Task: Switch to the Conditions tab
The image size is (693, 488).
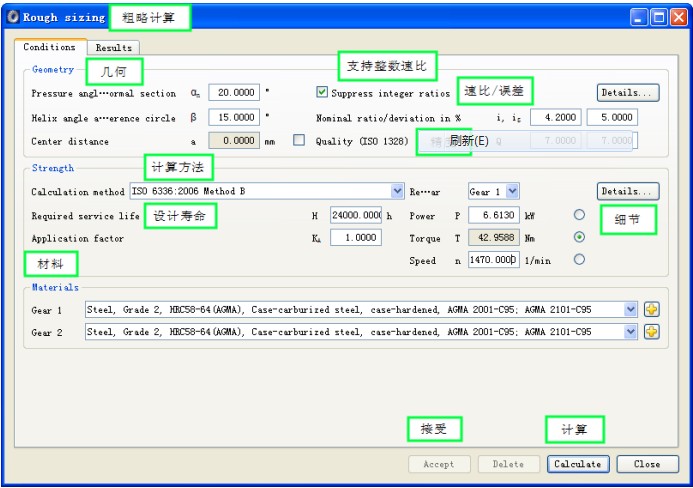Action: coord(49,47)
